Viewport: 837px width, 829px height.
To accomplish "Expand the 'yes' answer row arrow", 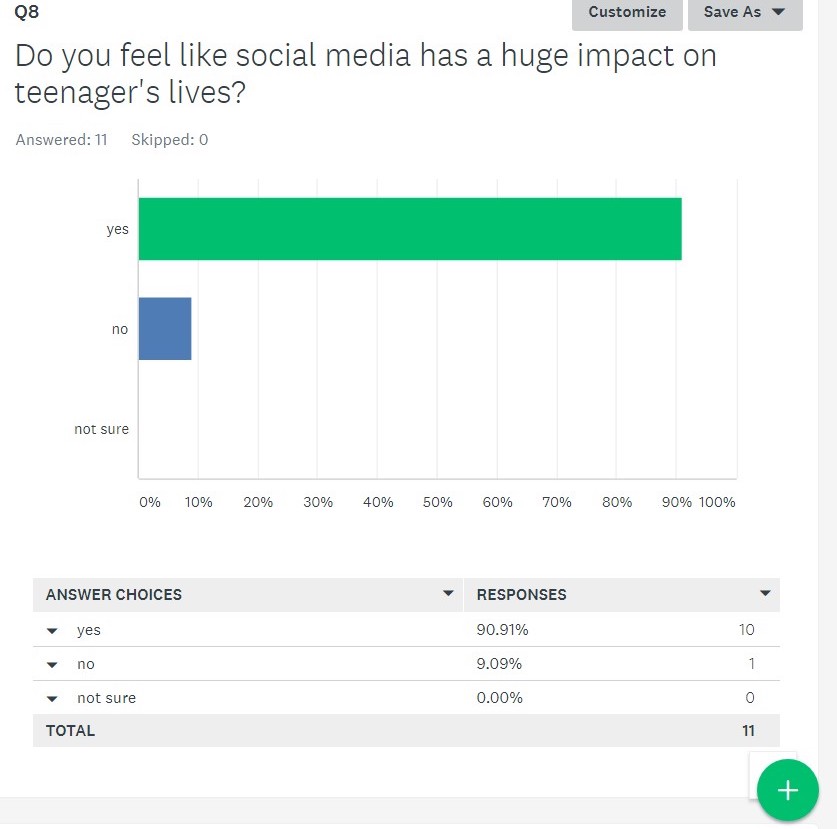I will [x=52, y=631].
